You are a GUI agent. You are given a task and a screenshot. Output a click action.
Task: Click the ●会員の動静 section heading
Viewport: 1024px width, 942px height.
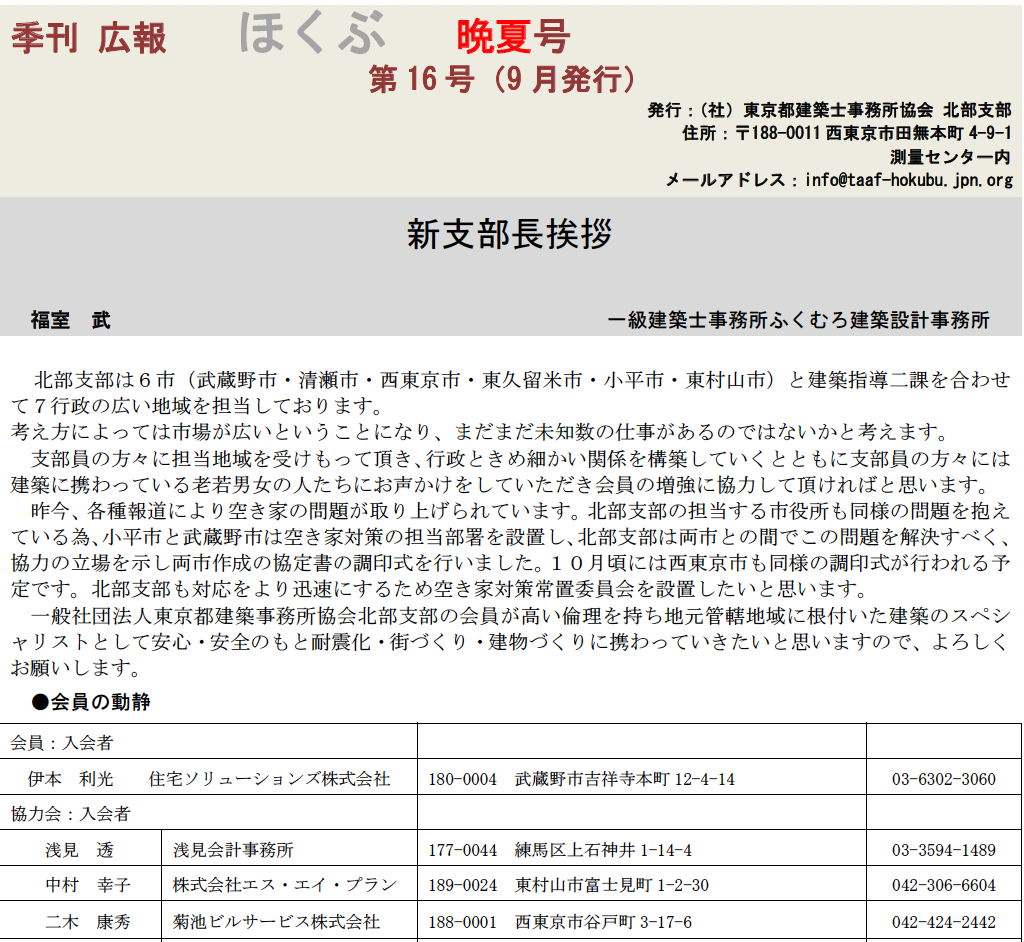tap(91, 702)
